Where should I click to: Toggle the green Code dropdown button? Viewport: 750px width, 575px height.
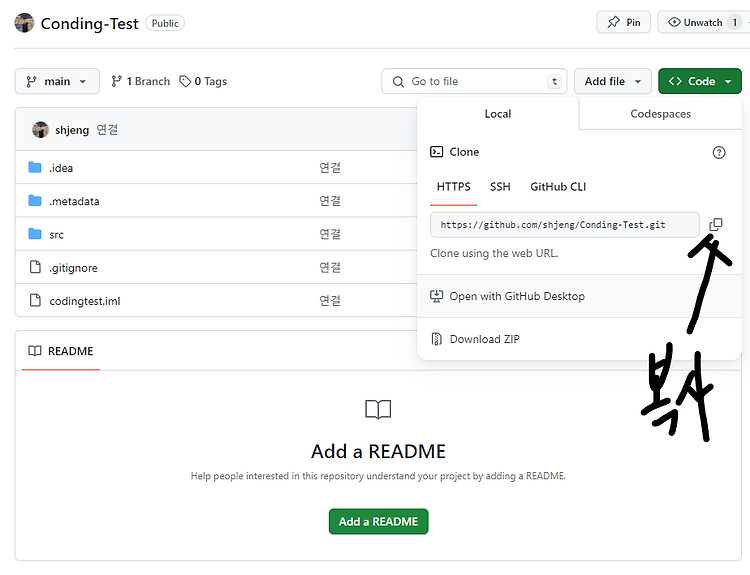click(700, 81)
